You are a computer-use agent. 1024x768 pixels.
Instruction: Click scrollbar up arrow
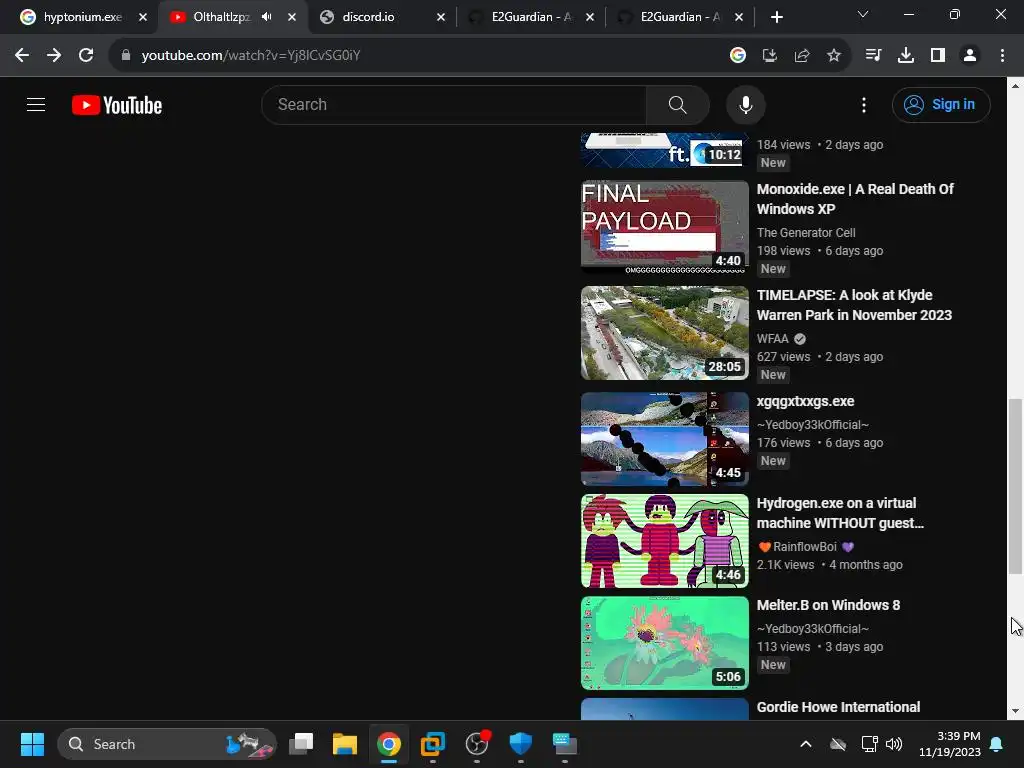coord(1015,86)
